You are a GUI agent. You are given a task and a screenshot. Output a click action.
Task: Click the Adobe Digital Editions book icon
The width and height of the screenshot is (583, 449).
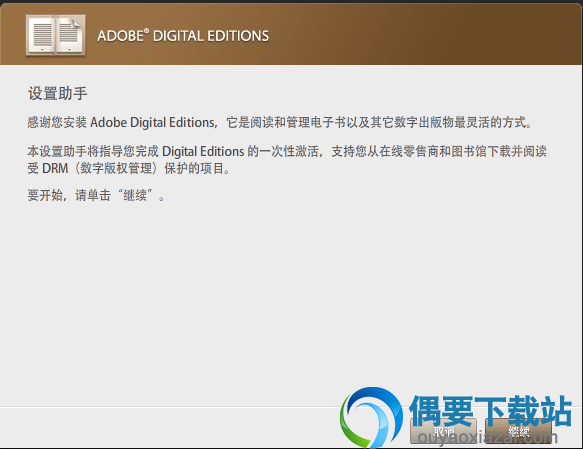(x=56, y=36)
